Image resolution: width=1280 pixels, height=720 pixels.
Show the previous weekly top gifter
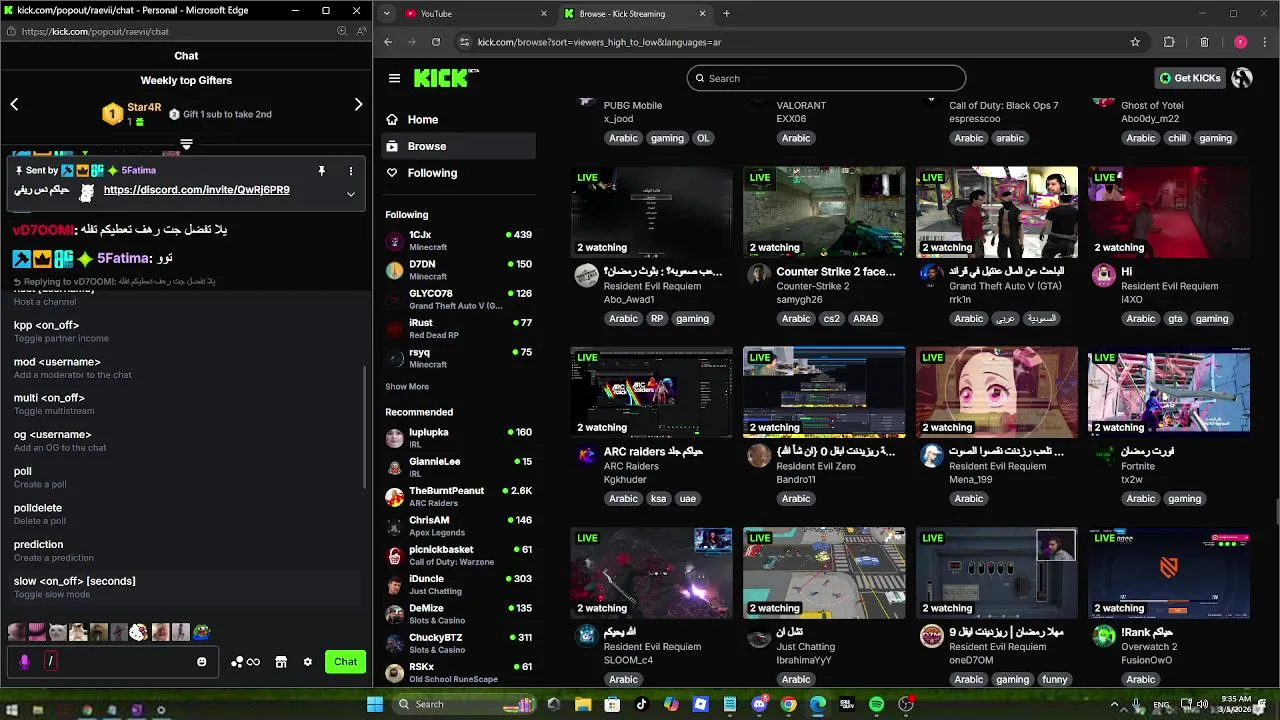click(14, 104)
